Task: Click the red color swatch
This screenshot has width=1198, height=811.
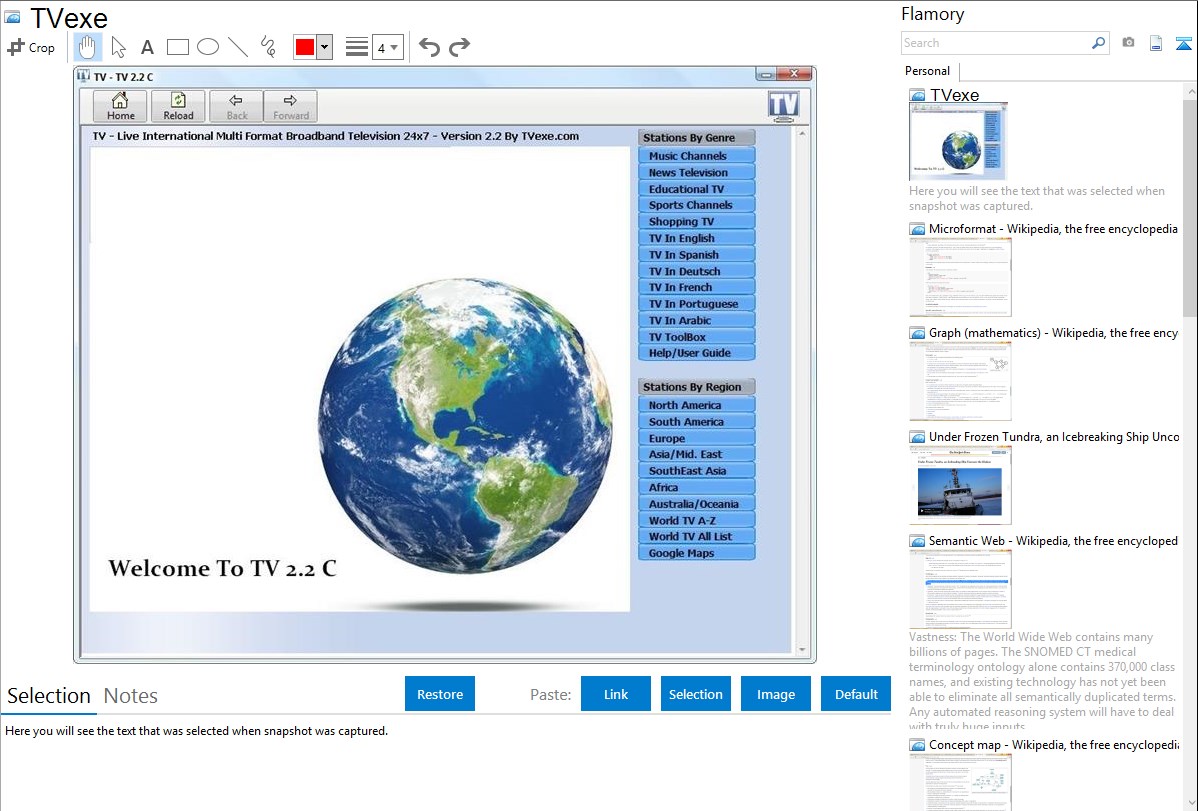Action: tap(305, 47)
